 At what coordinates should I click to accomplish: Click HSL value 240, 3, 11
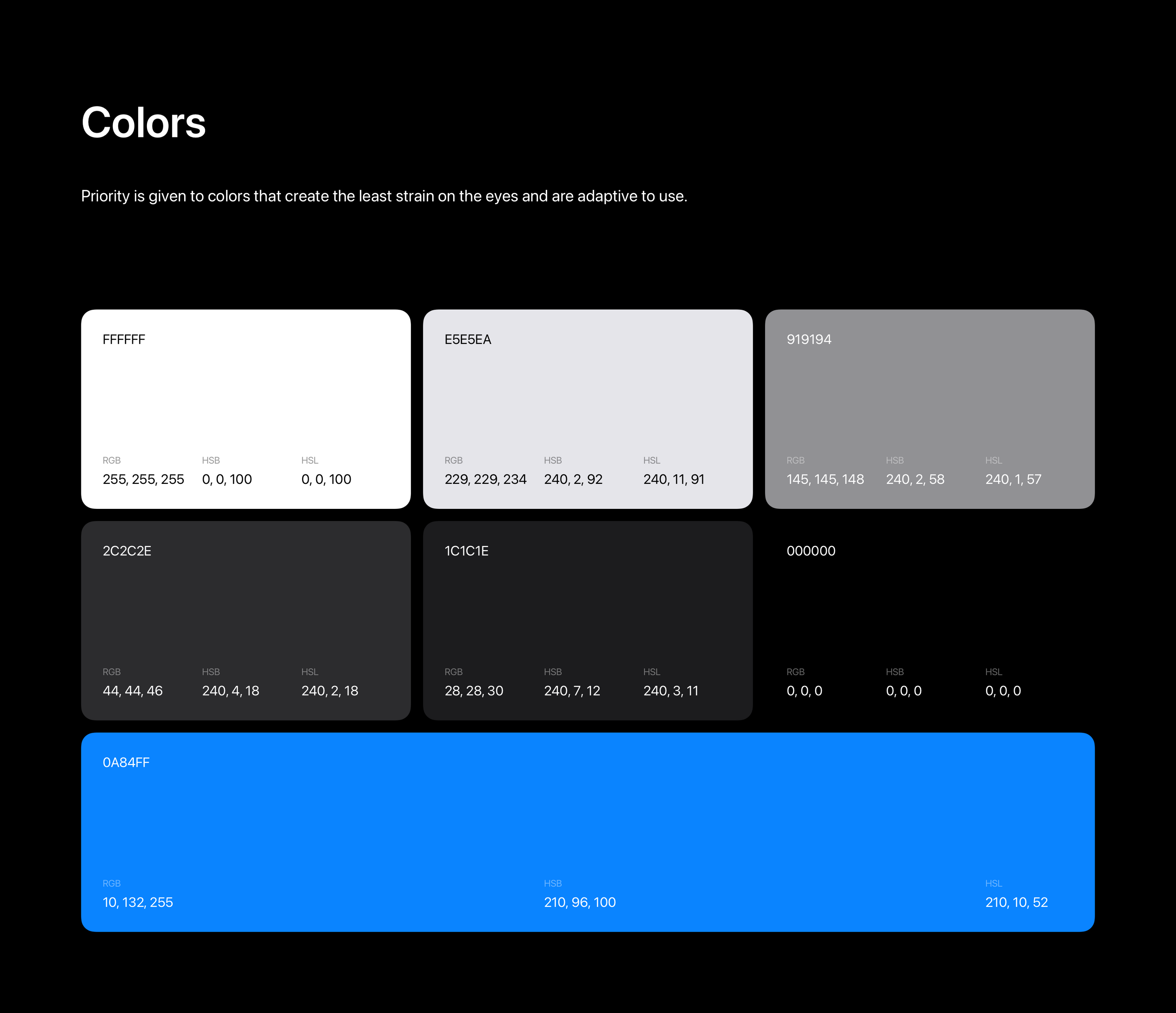point(670,691)
